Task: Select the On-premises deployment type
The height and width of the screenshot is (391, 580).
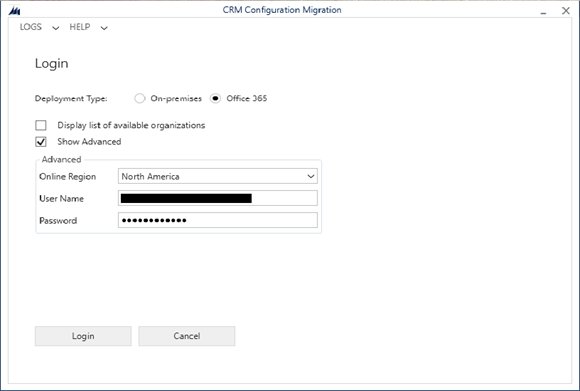Action: (x=139, y=98)
